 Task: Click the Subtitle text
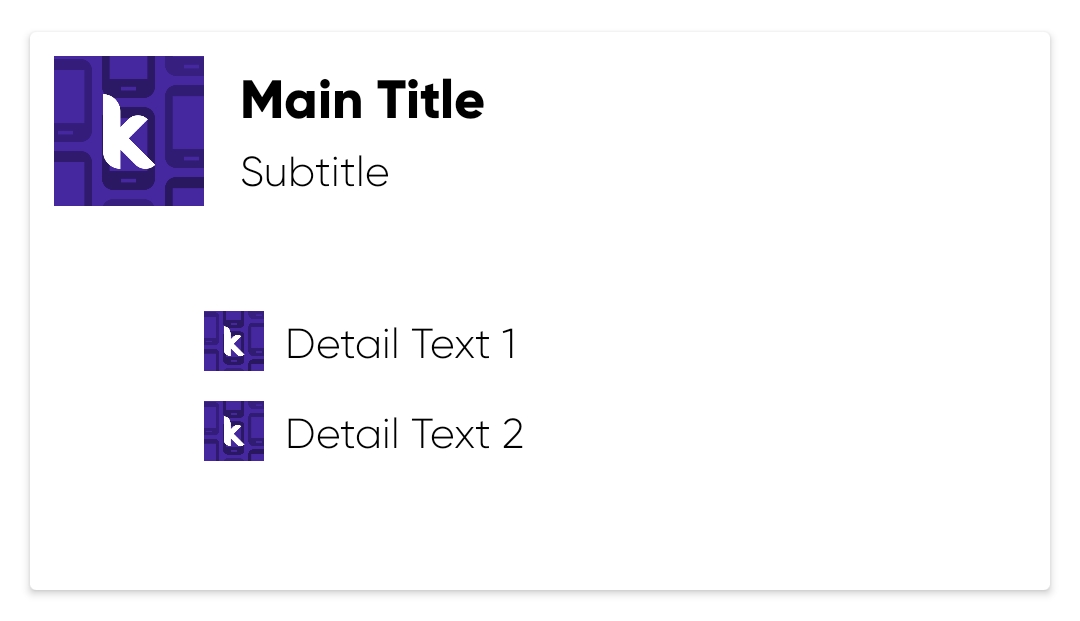(314, 172)
